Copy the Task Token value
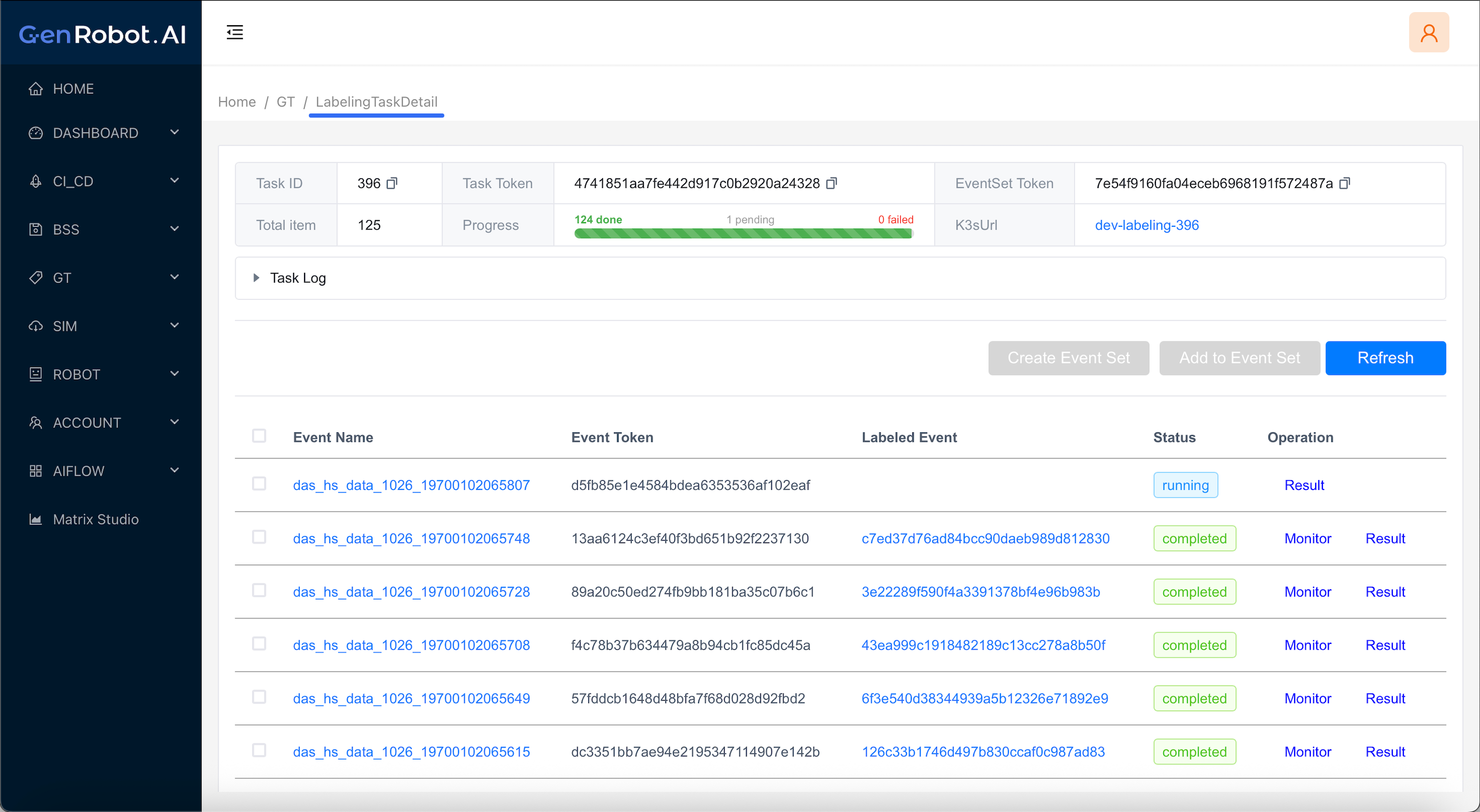1480x812 pixels. pyautogui.click(x=831, y=183)
